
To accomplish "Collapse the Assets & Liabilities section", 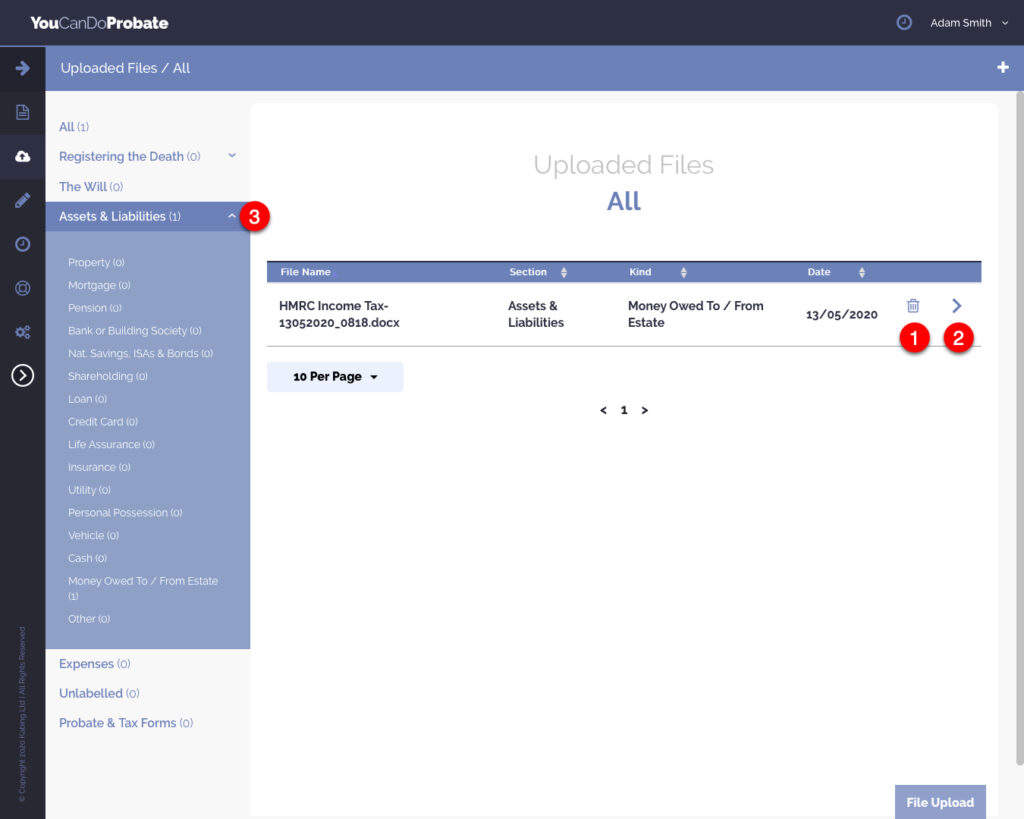I will [231, 216].
